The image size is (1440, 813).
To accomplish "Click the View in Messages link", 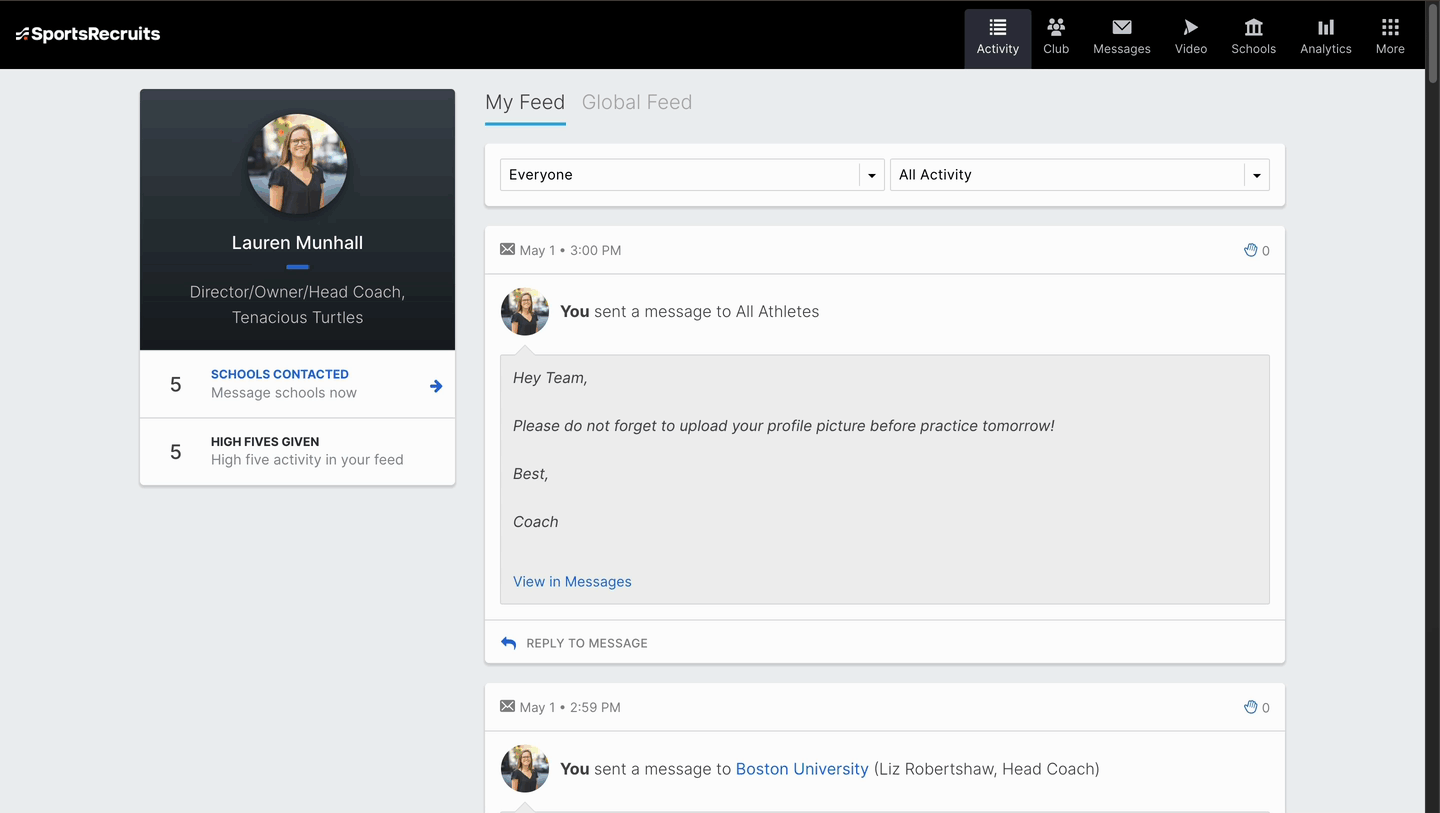I will [x=572, y=581].
